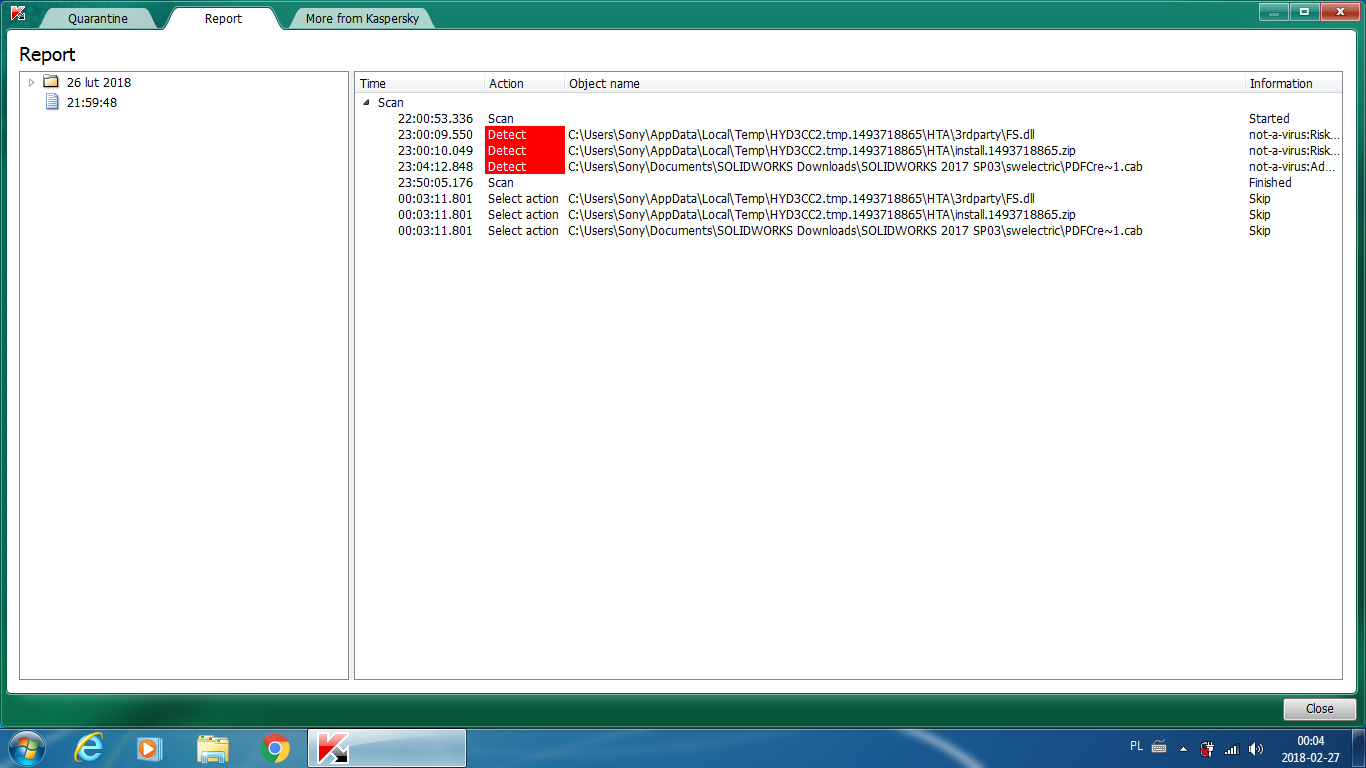Click the Finished status text
Screen dimensions: 1366x768
click(x=1270, y=182)
